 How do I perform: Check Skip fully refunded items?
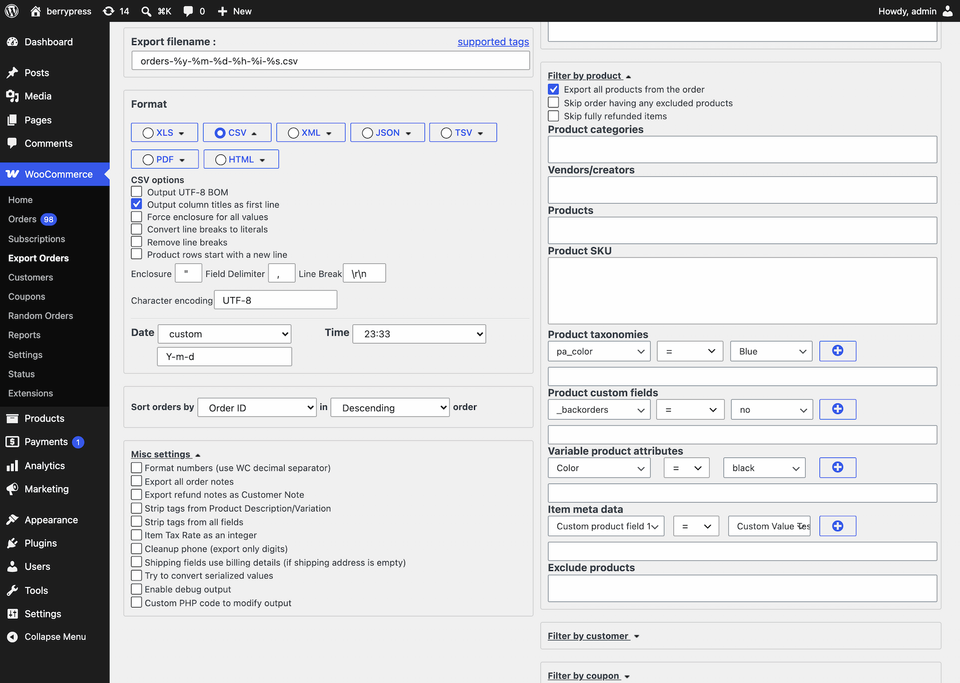click(x=553, y=116)
